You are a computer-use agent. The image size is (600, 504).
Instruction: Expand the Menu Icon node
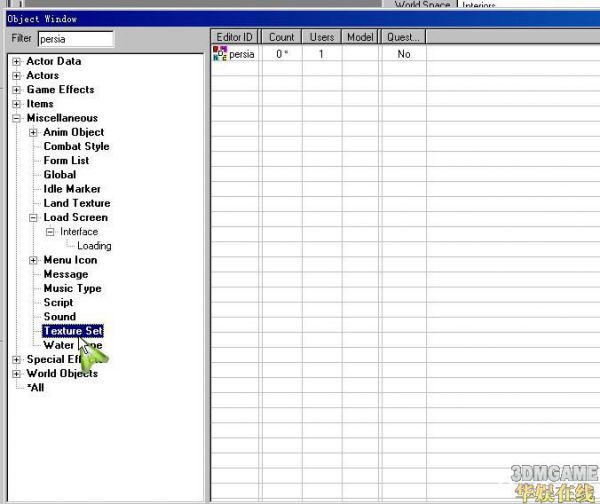[x=33, y=260]
